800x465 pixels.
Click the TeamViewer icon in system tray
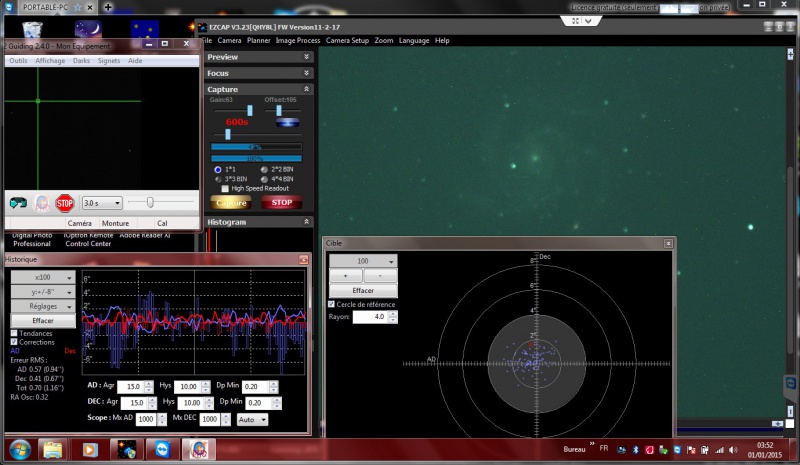point(677,450)
